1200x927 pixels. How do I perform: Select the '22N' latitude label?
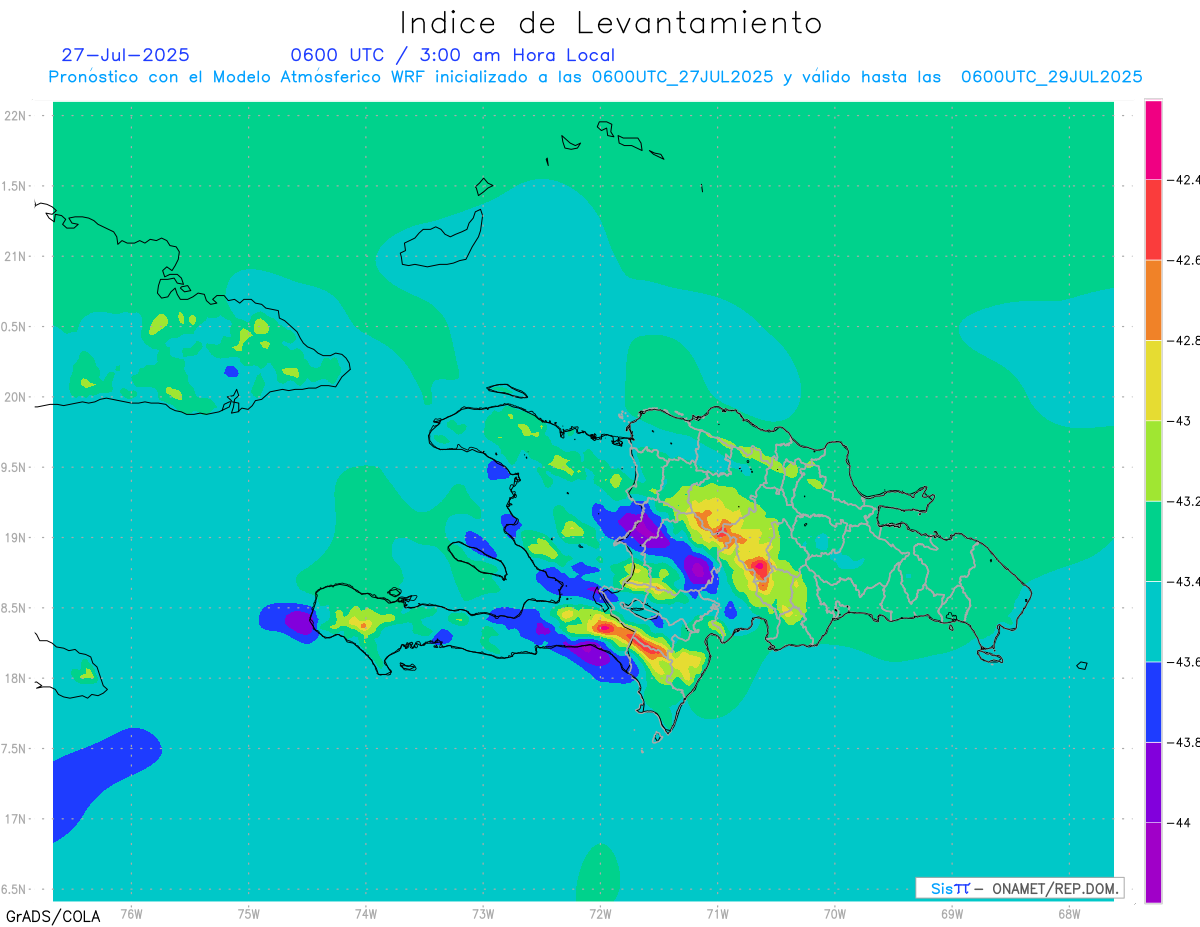[x=17, y=116]
